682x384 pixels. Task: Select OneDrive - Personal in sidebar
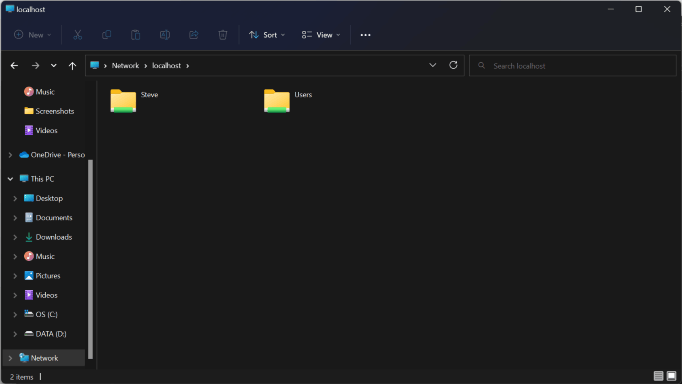tap(52, 155)
